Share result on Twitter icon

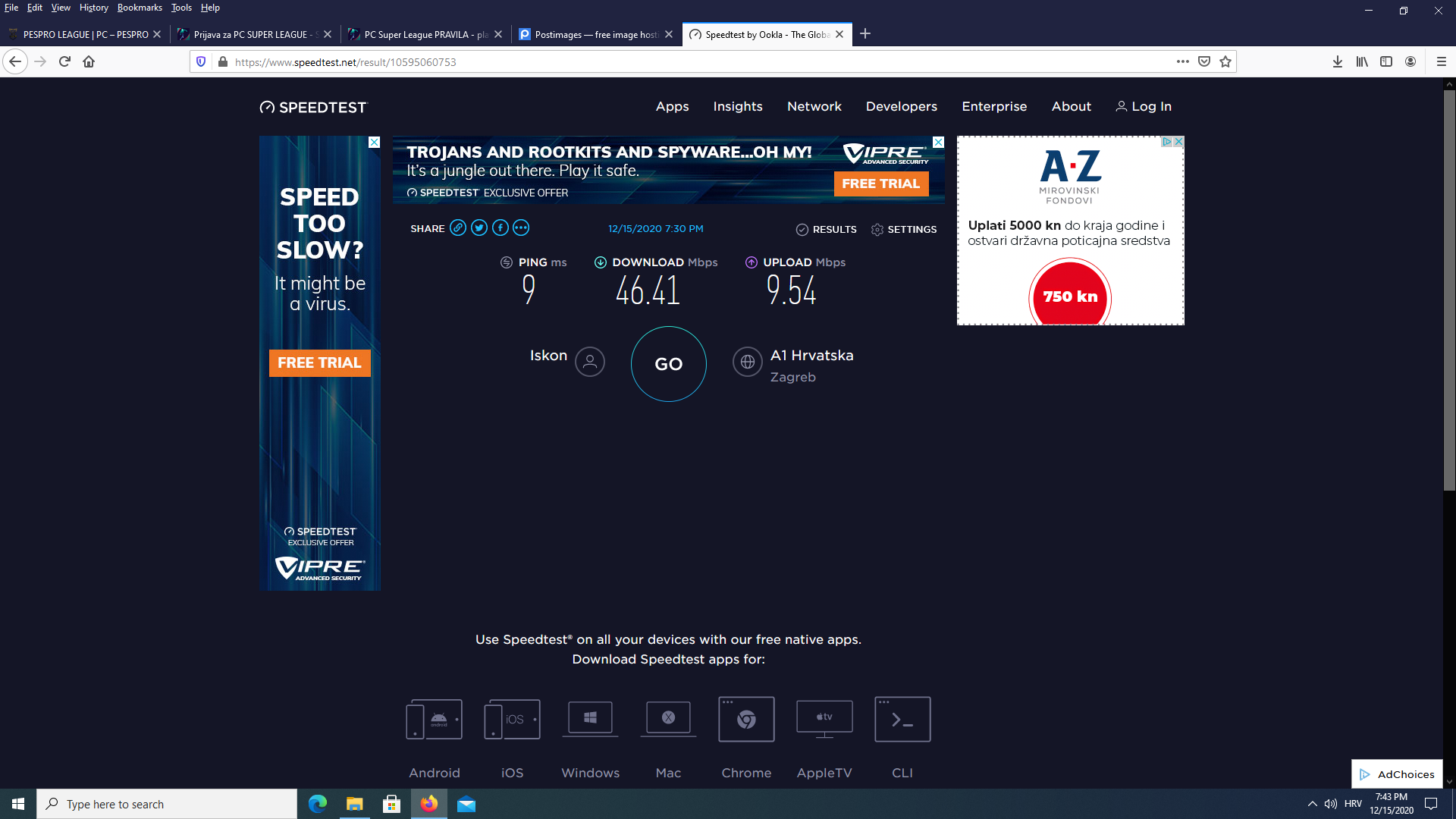[479, 228]
